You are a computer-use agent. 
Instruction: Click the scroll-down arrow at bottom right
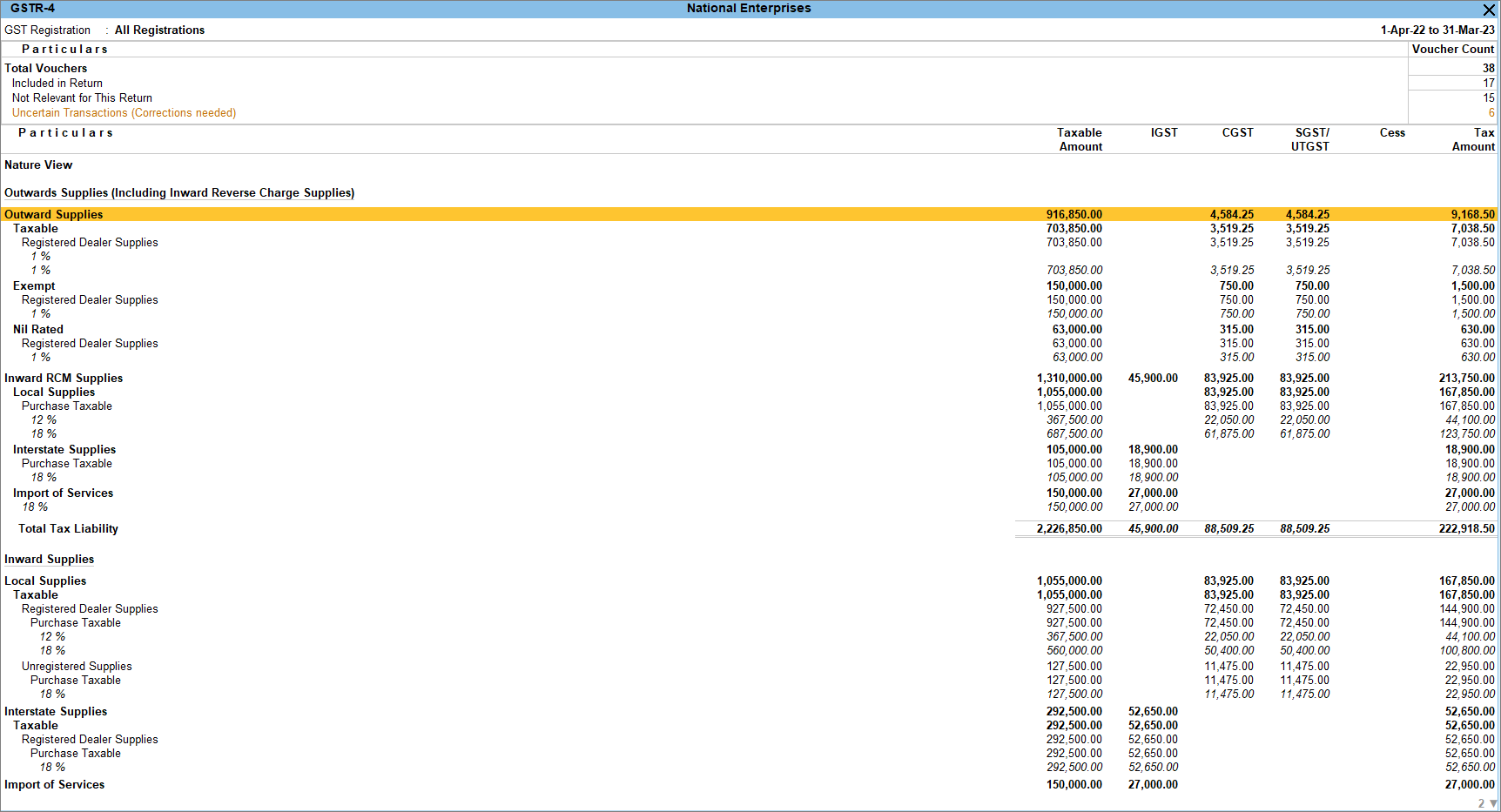coord(1494,803)
